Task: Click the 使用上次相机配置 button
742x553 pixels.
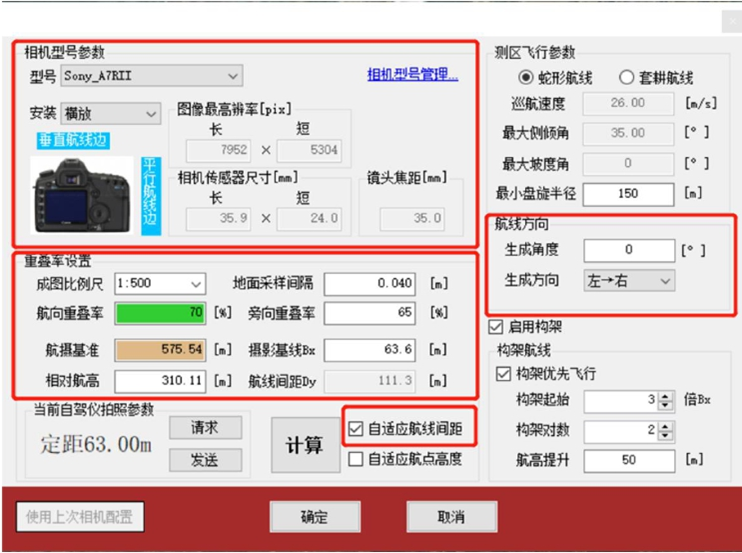Action: [80, 517]
